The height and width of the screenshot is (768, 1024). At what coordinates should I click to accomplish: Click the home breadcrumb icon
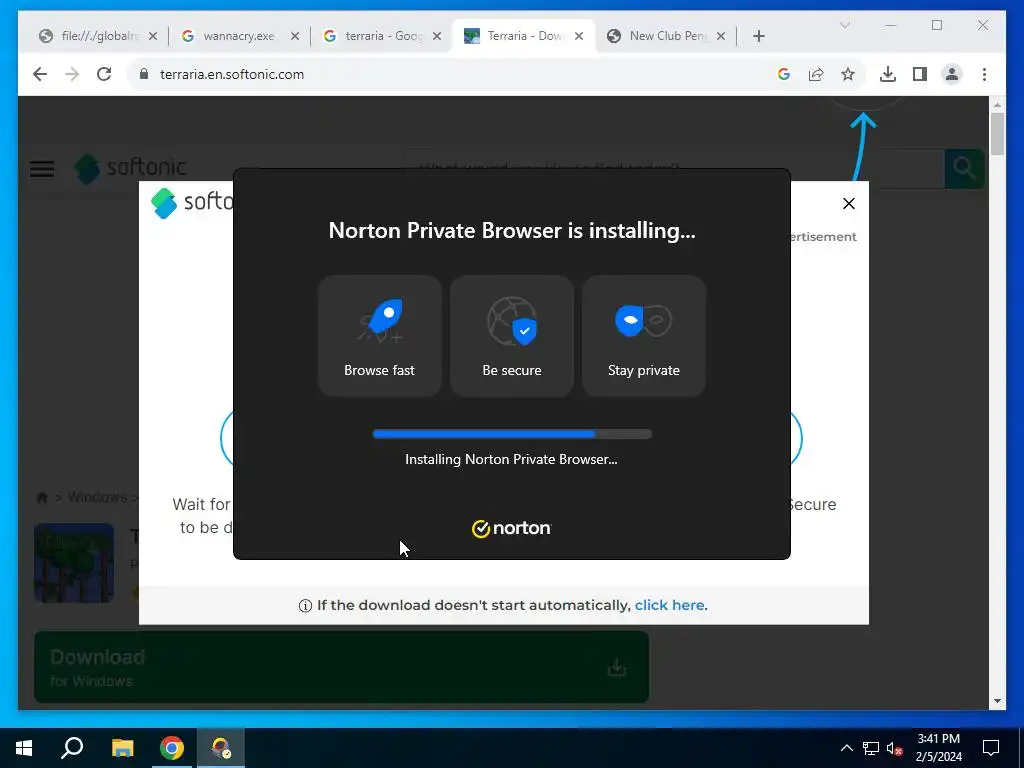pos(42,498)
